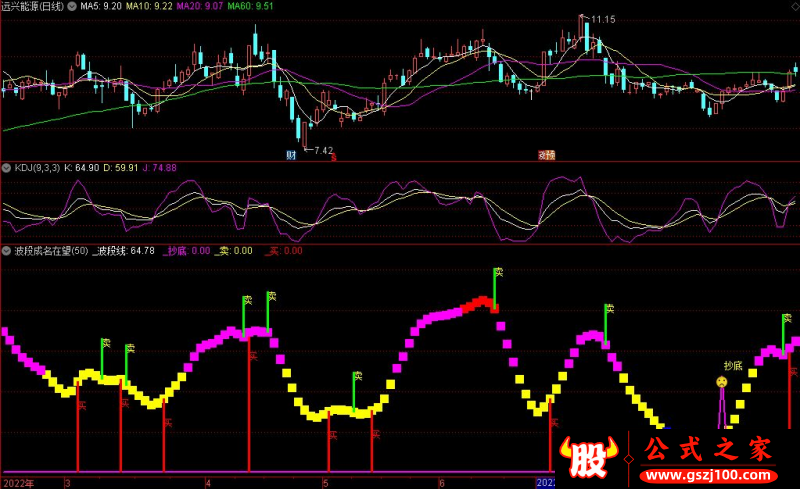Click the blue 财 marker icon

coord(291,155)
